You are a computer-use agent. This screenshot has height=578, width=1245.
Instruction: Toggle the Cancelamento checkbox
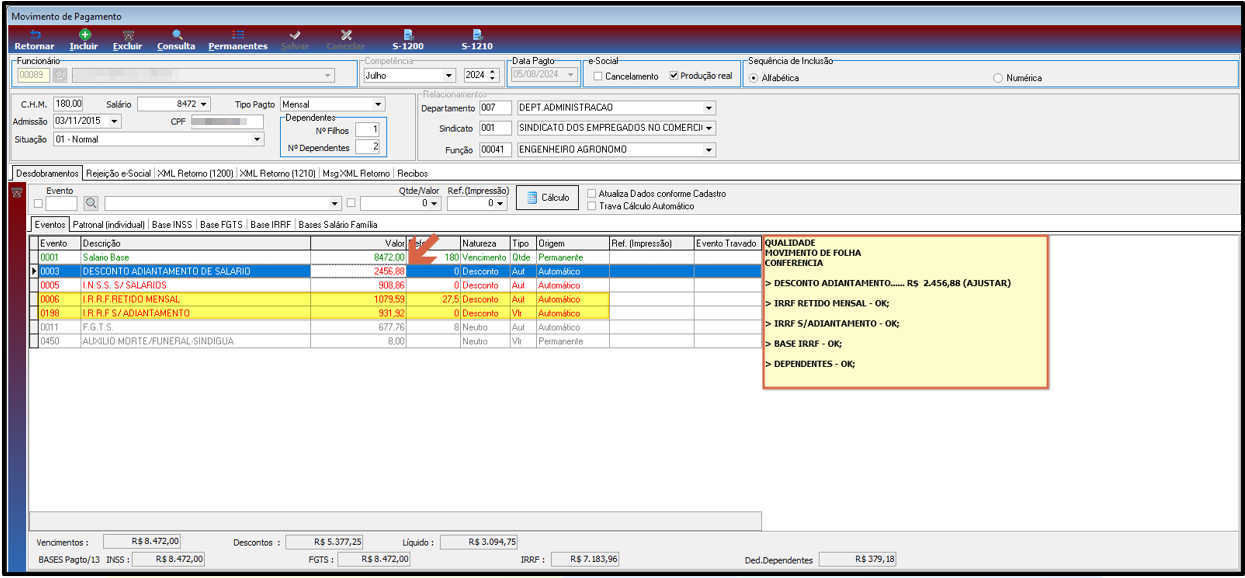tap(598, 76)
